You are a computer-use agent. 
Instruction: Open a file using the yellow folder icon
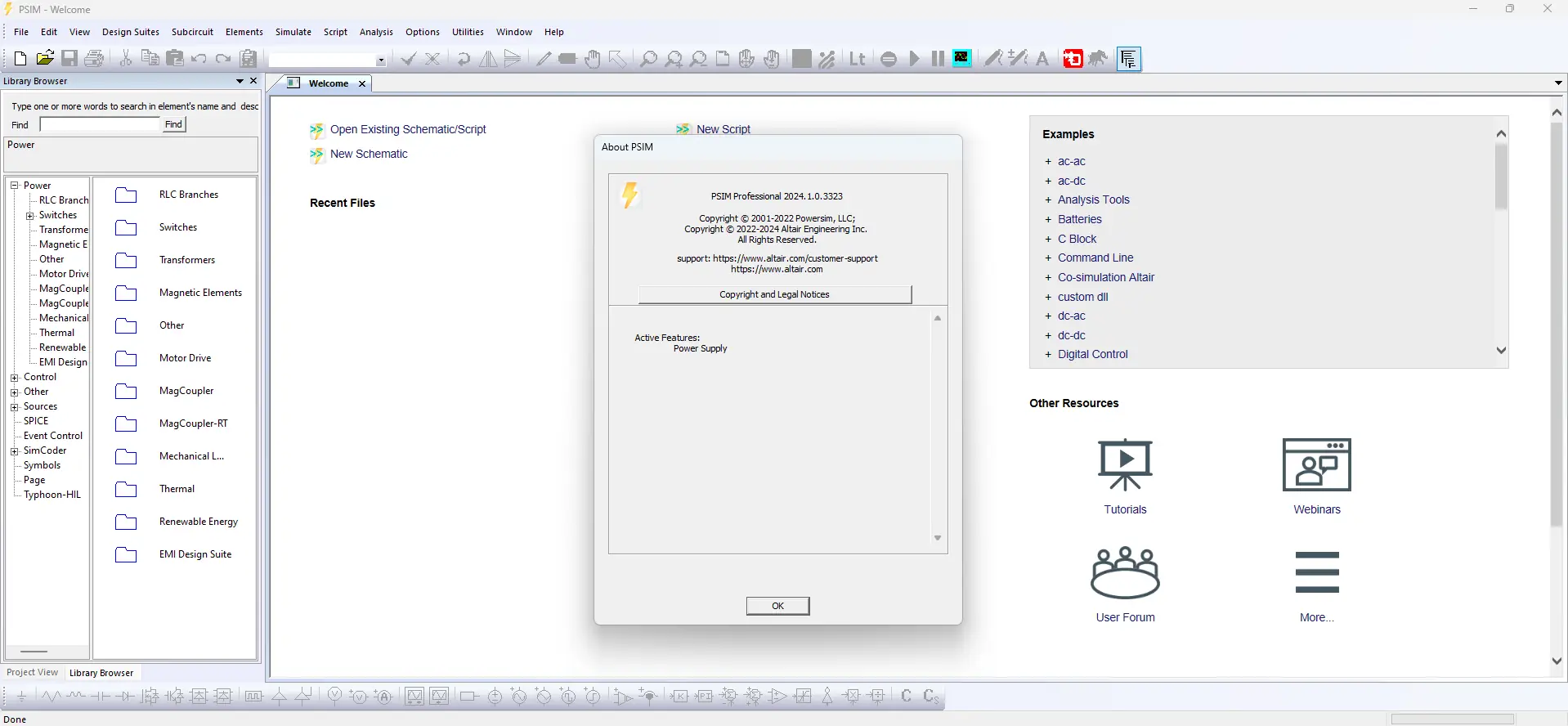pos(45,59)
